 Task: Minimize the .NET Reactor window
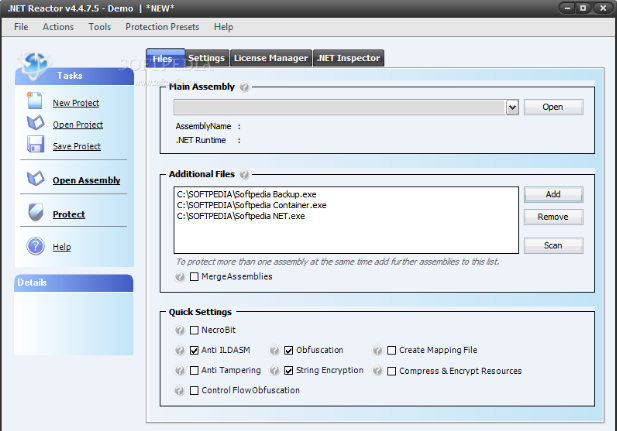coord(567,8)
